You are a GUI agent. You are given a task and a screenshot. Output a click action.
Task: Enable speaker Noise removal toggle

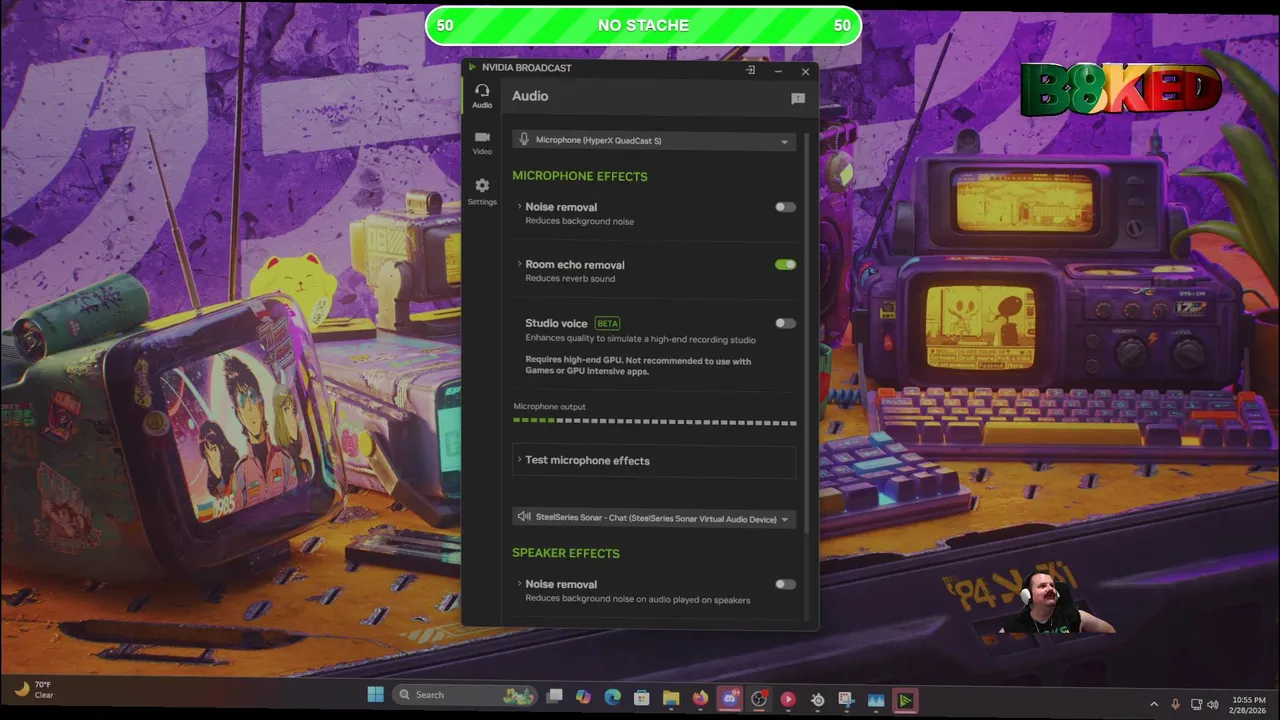[x=785, y=584]
